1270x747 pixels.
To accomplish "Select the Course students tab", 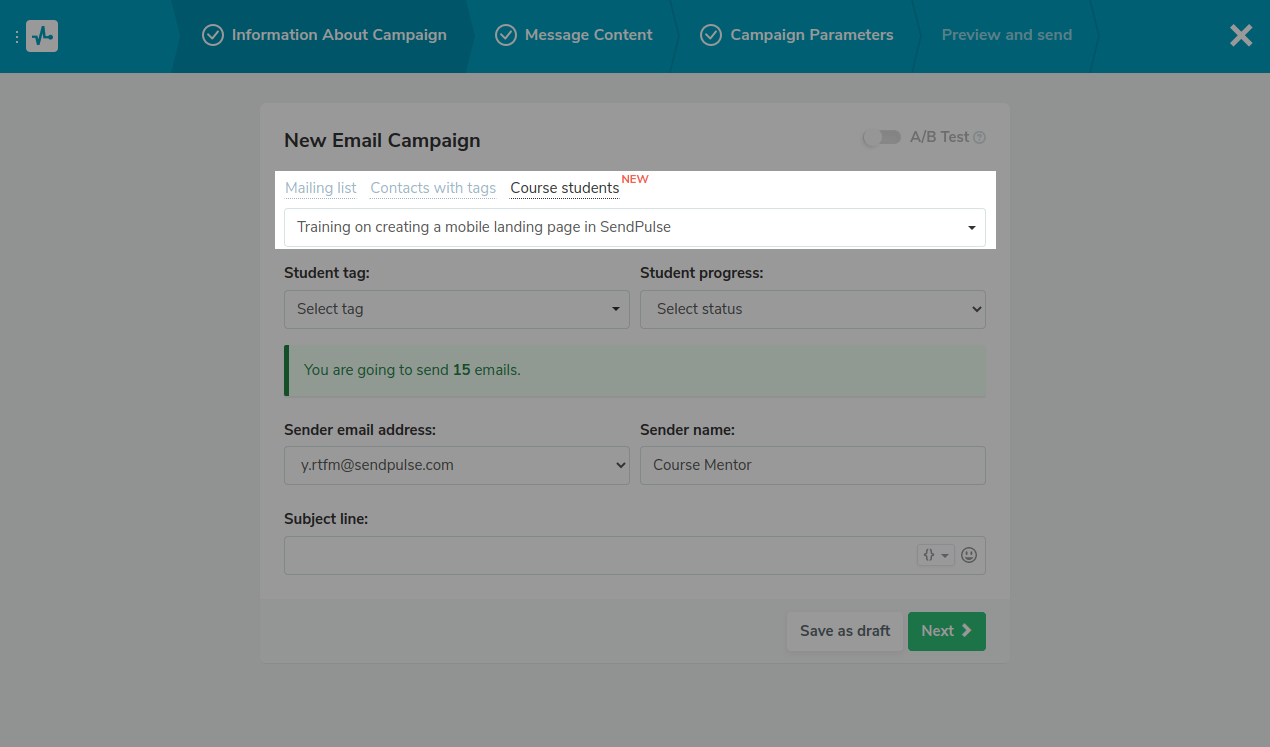I will pos(564,188).
